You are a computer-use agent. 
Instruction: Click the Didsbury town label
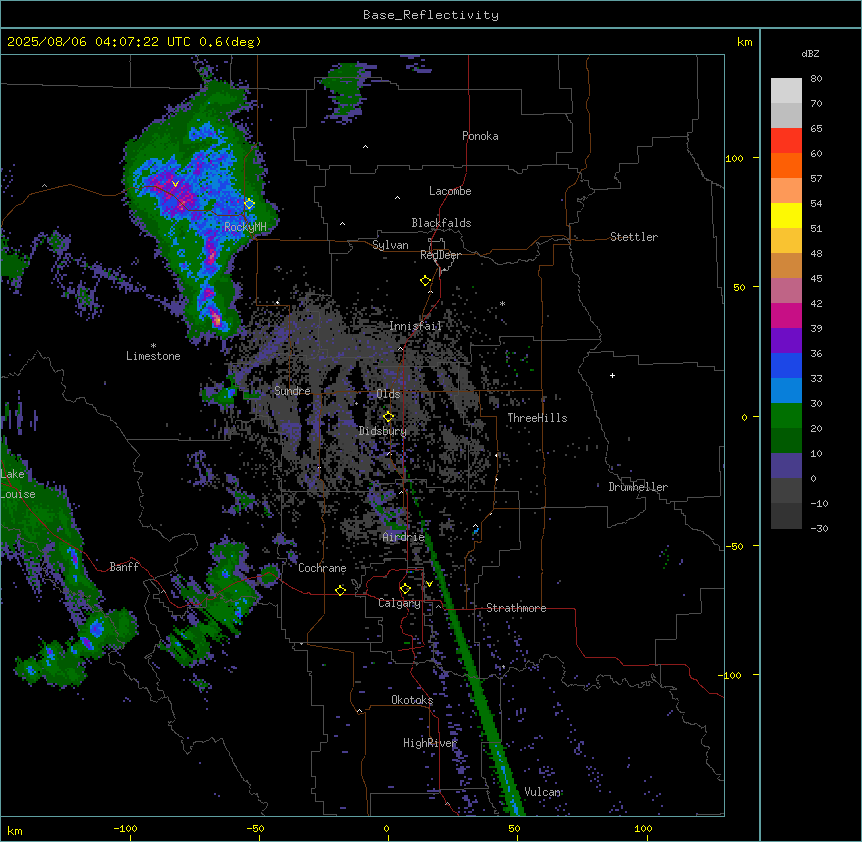383,431
